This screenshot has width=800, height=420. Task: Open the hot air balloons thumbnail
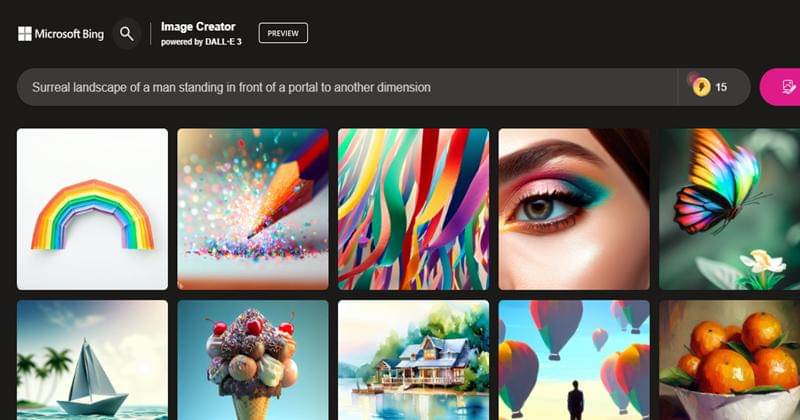pyautogui.click(x=574, y=360)
